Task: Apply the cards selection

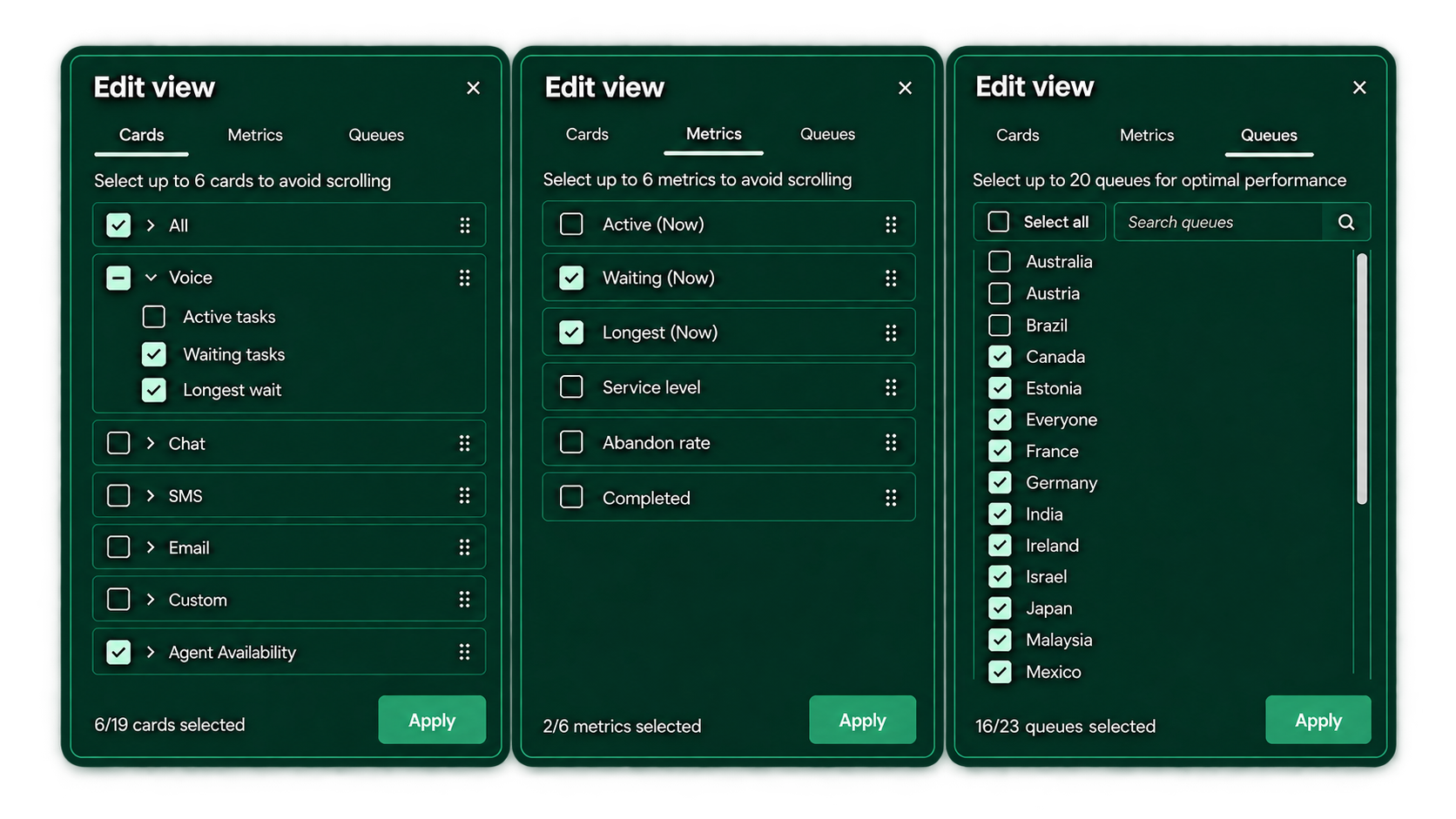Action: click(432, 720)
